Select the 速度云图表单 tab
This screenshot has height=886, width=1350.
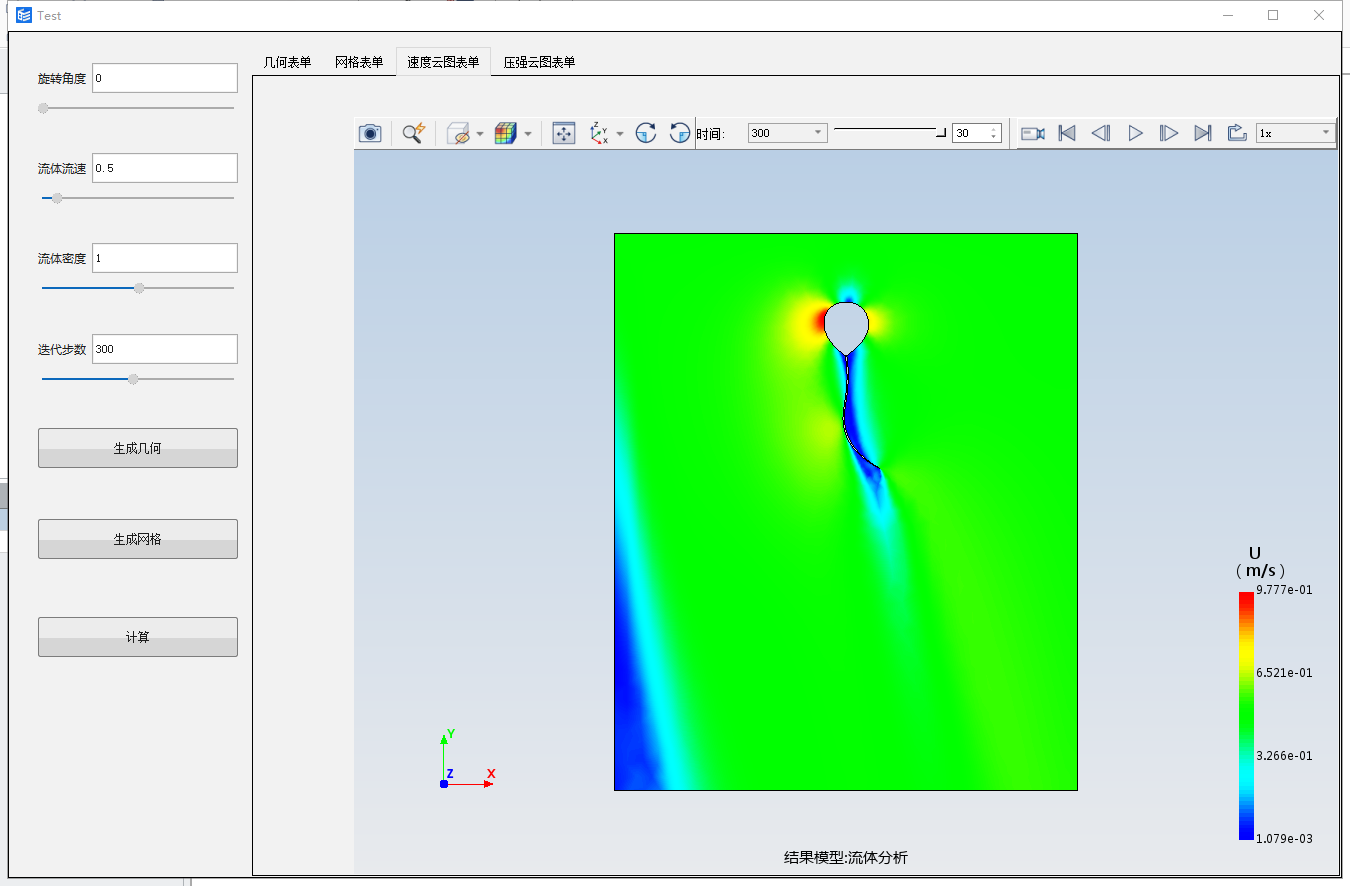pos(443,62)
